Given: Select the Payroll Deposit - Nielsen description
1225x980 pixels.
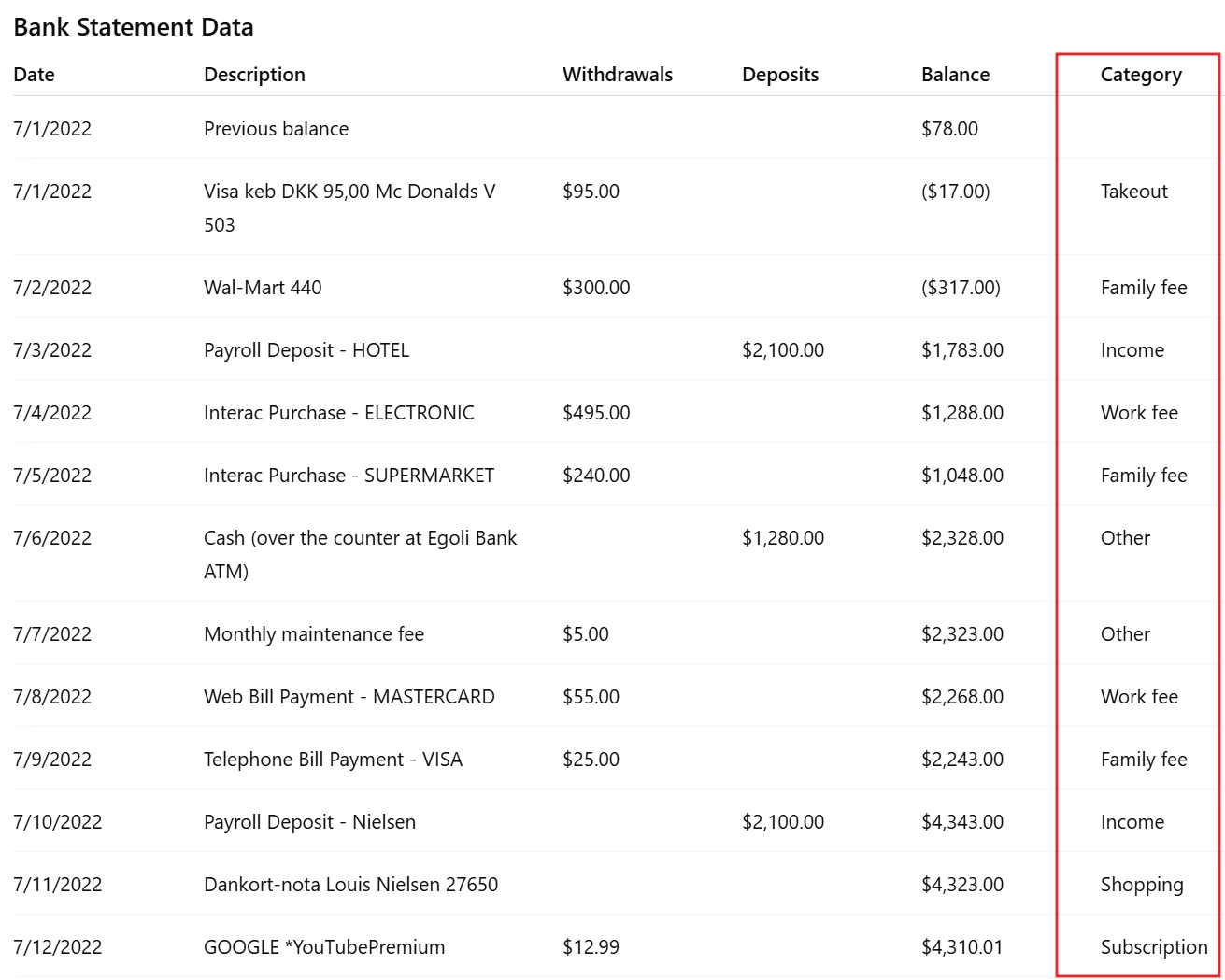Looking at the screenshot, I should 309,822.
